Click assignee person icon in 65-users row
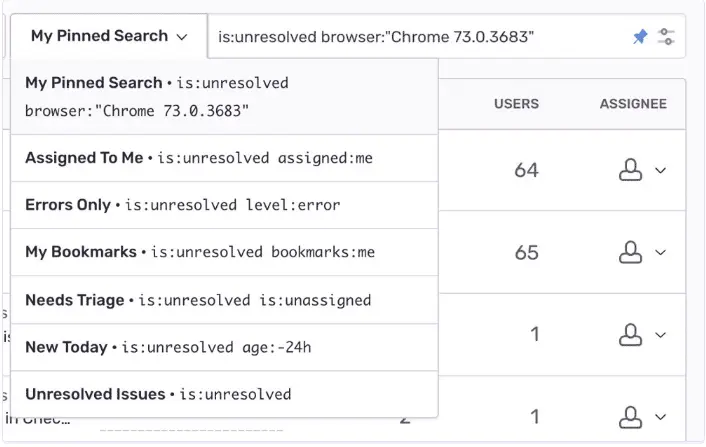Screen dimensions: 706x447 [630, 253]
